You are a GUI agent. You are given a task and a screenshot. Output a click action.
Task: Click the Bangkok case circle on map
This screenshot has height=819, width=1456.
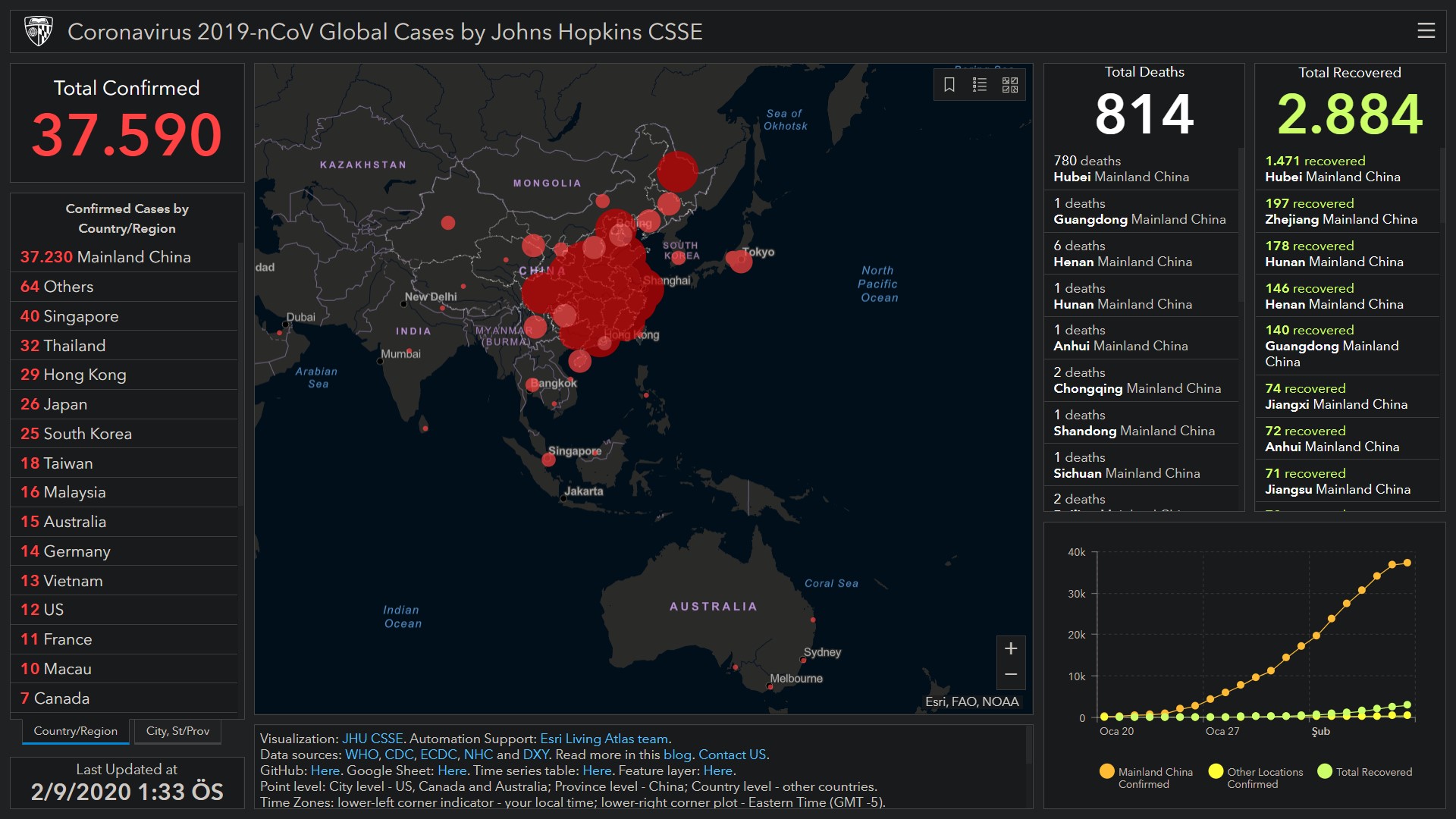coord(533,384)
